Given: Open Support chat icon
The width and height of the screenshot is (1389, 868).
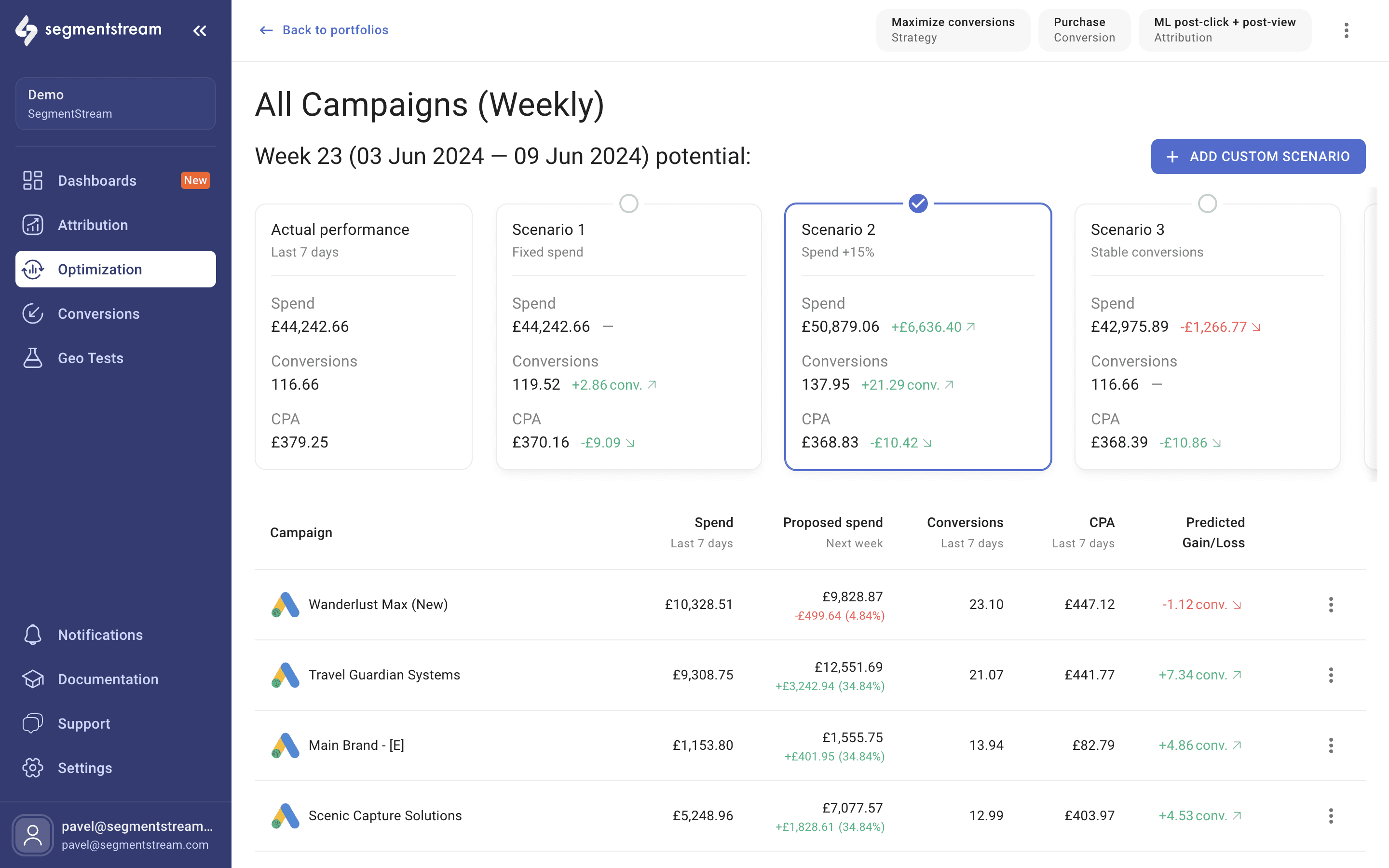Looking at the screenshot, I should pos(33,723).
